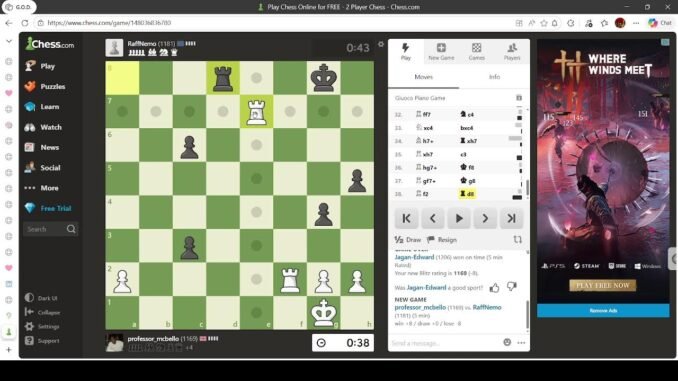Step forward one move
Image resolution: width=678 pixels, height=381 pixels.
click(485, 218)
